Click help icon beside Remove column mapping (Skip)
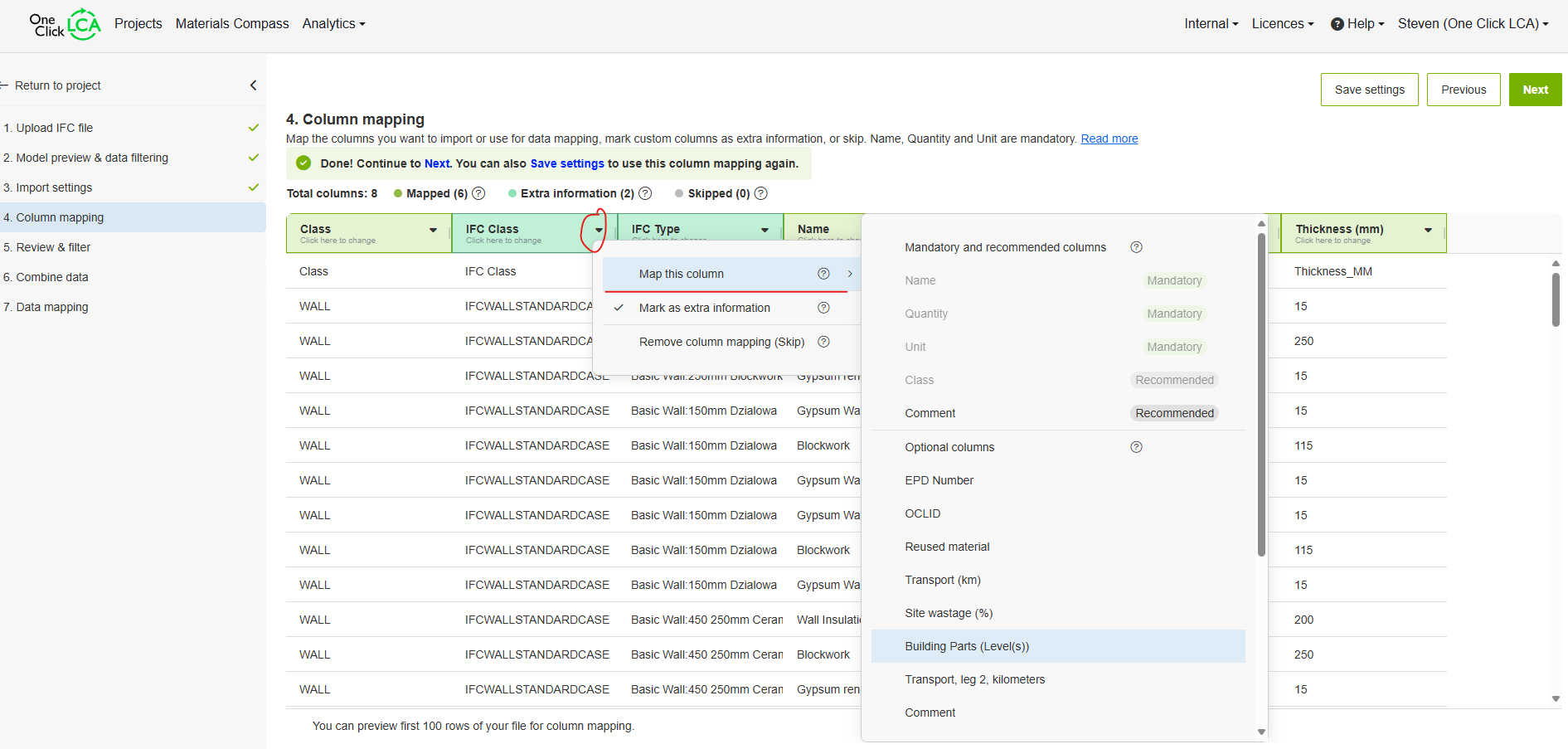This screenshot has width=1568, height=749. pos(823,342)
